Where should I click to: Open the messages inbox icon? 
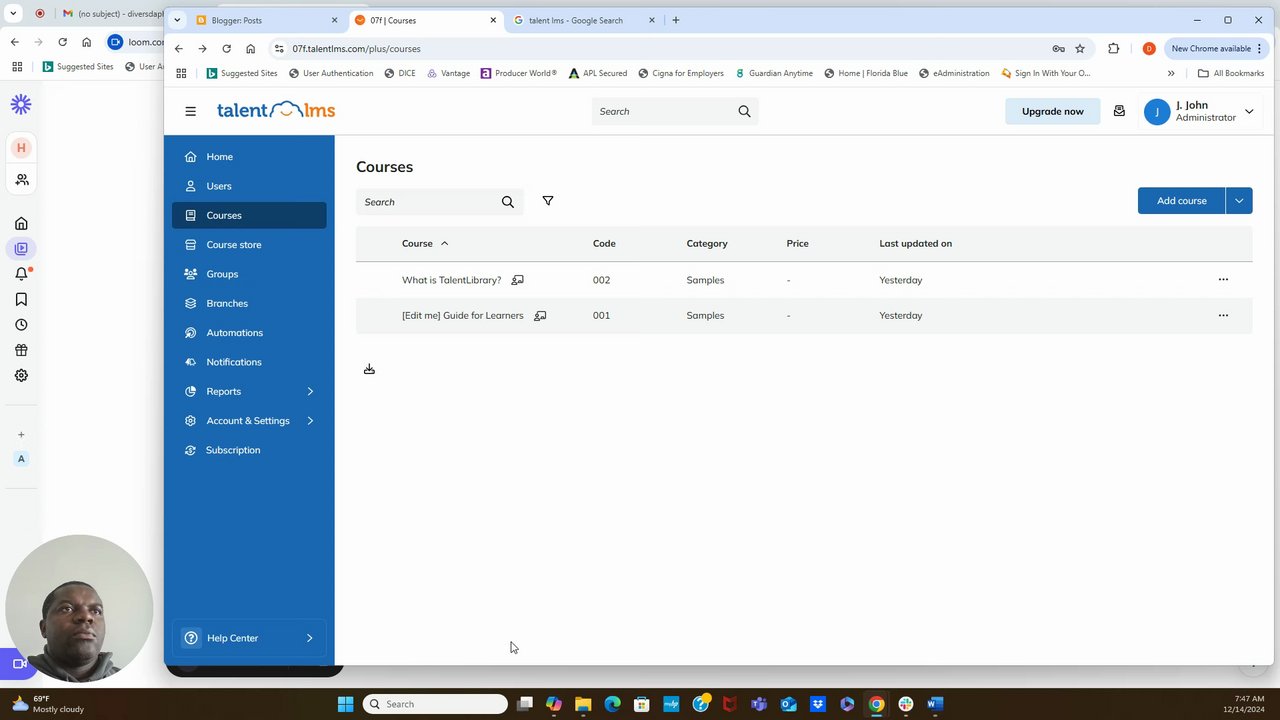click(x=1119, y=111)
